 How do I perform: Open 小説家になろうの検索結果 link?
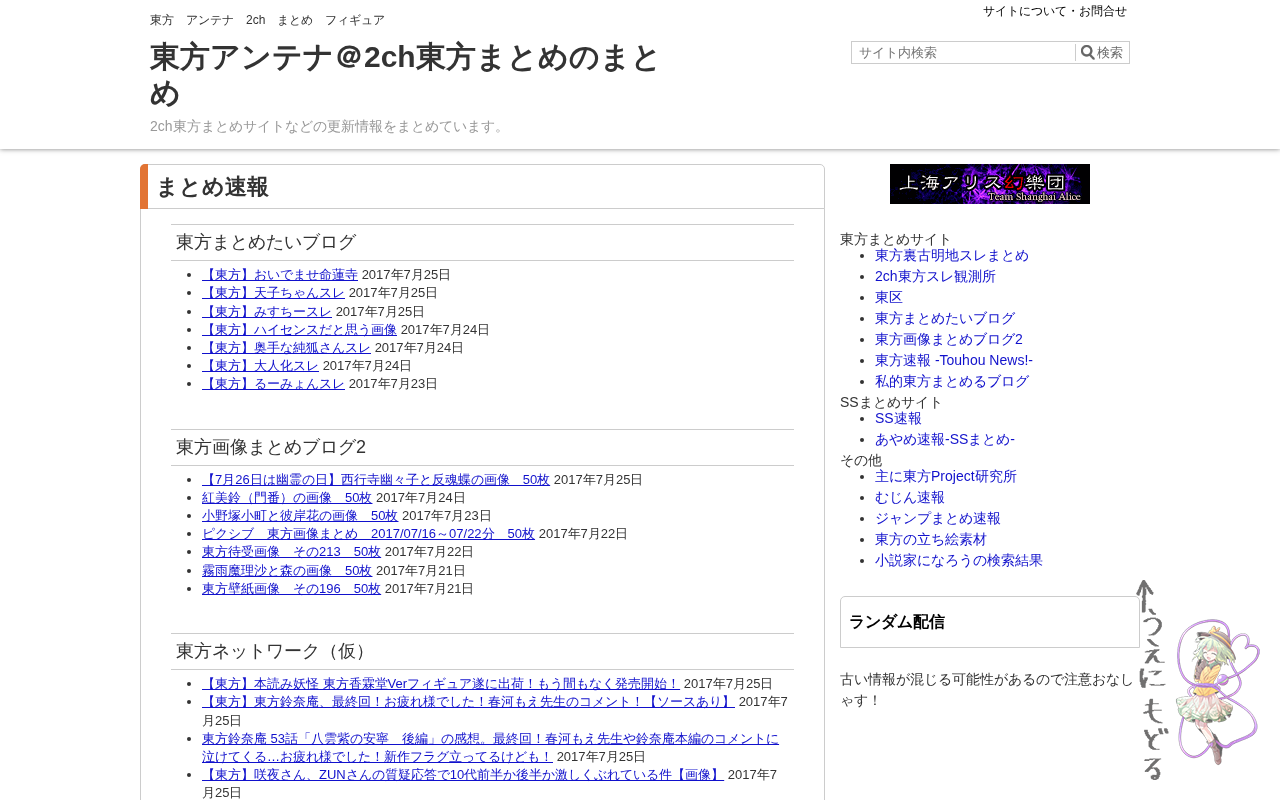pos(959,560)
